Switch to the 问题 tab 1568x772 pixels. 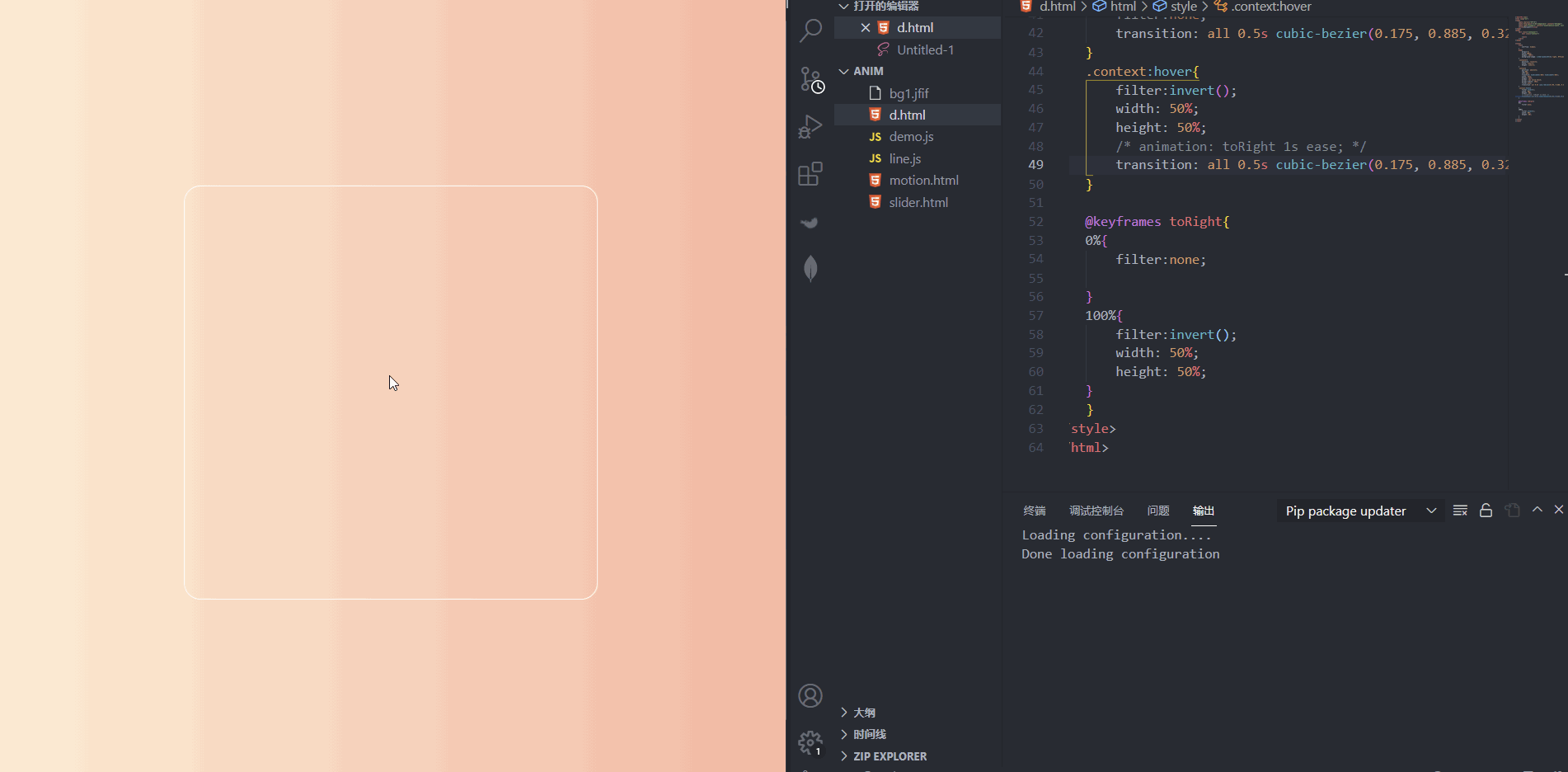1158,511
